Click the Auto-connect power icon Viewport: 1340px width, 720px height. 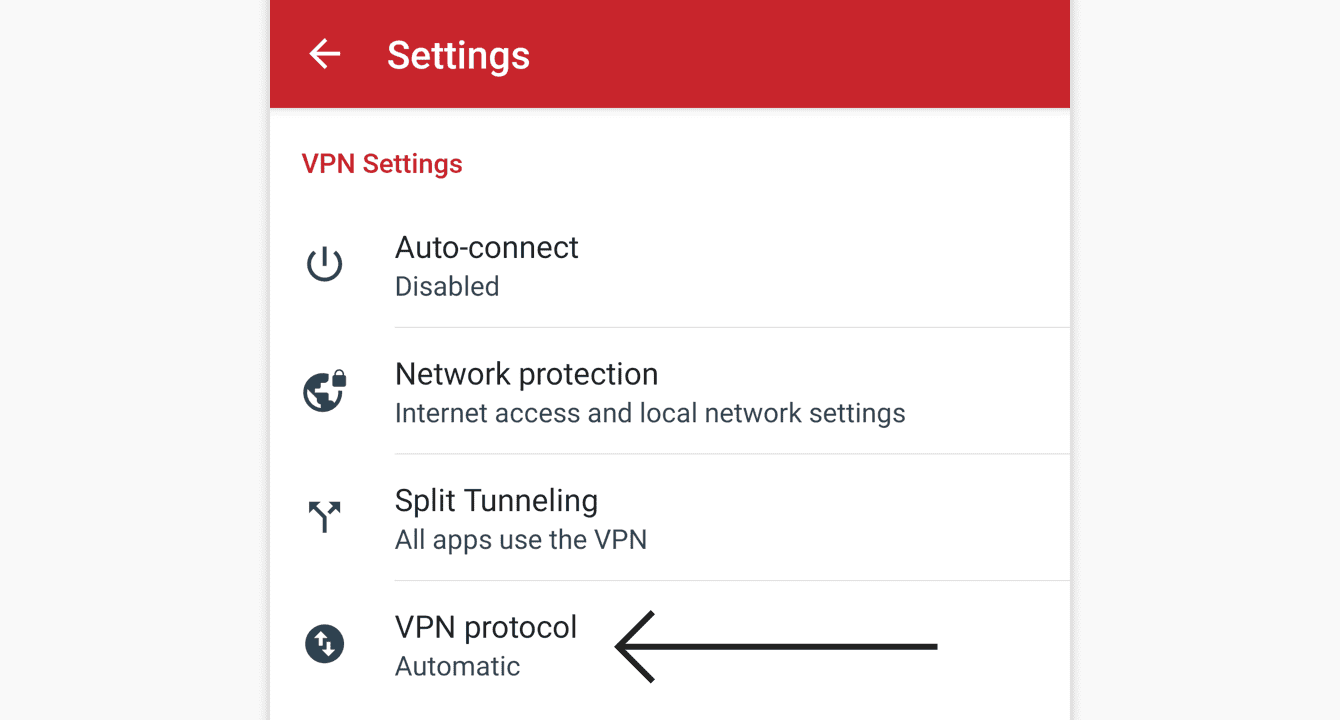point(324,264)
